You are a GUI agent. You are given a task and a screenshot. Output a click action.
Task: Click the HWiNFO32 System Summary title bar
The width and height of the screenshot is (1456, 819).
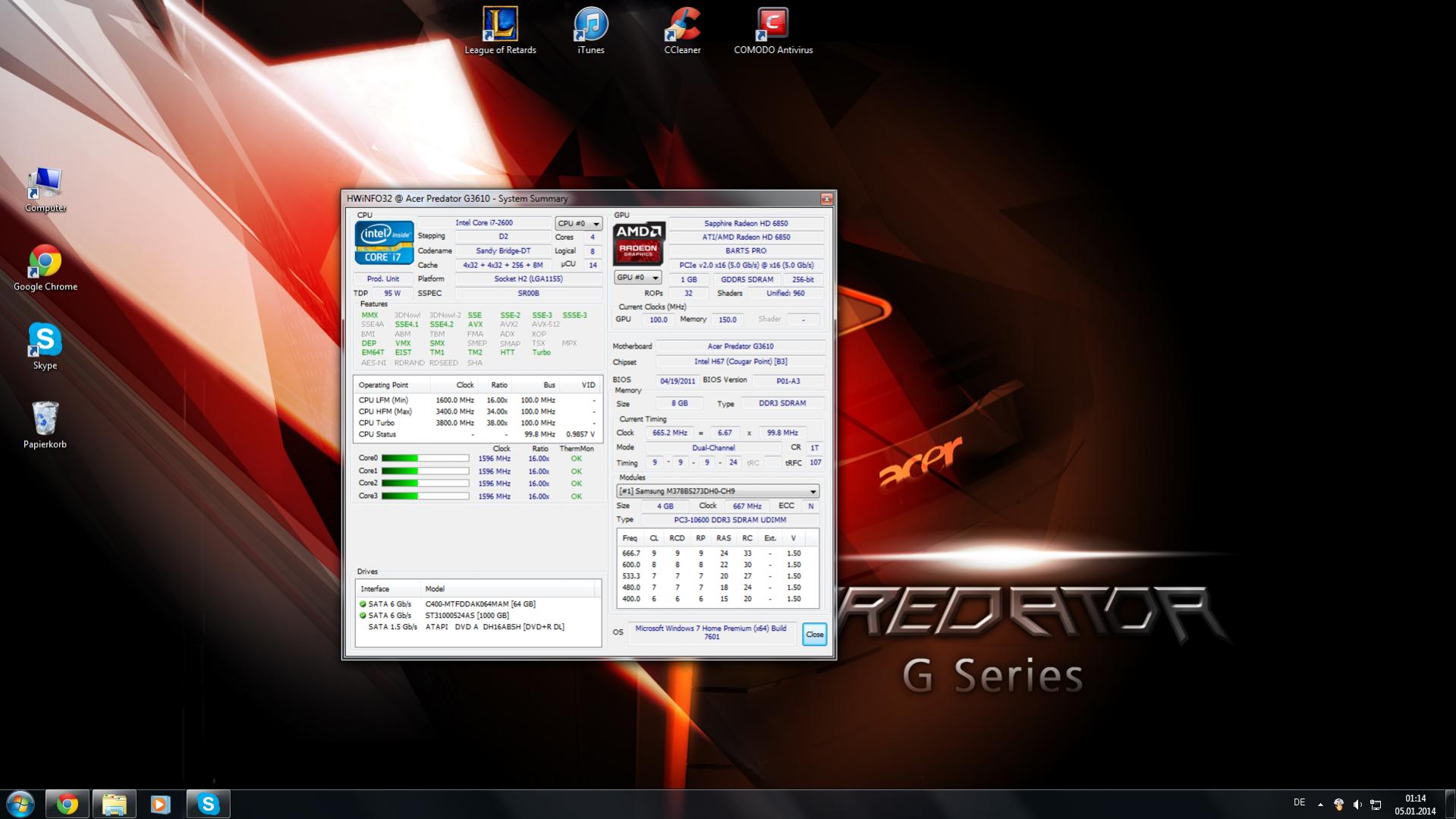pos(580,199)
